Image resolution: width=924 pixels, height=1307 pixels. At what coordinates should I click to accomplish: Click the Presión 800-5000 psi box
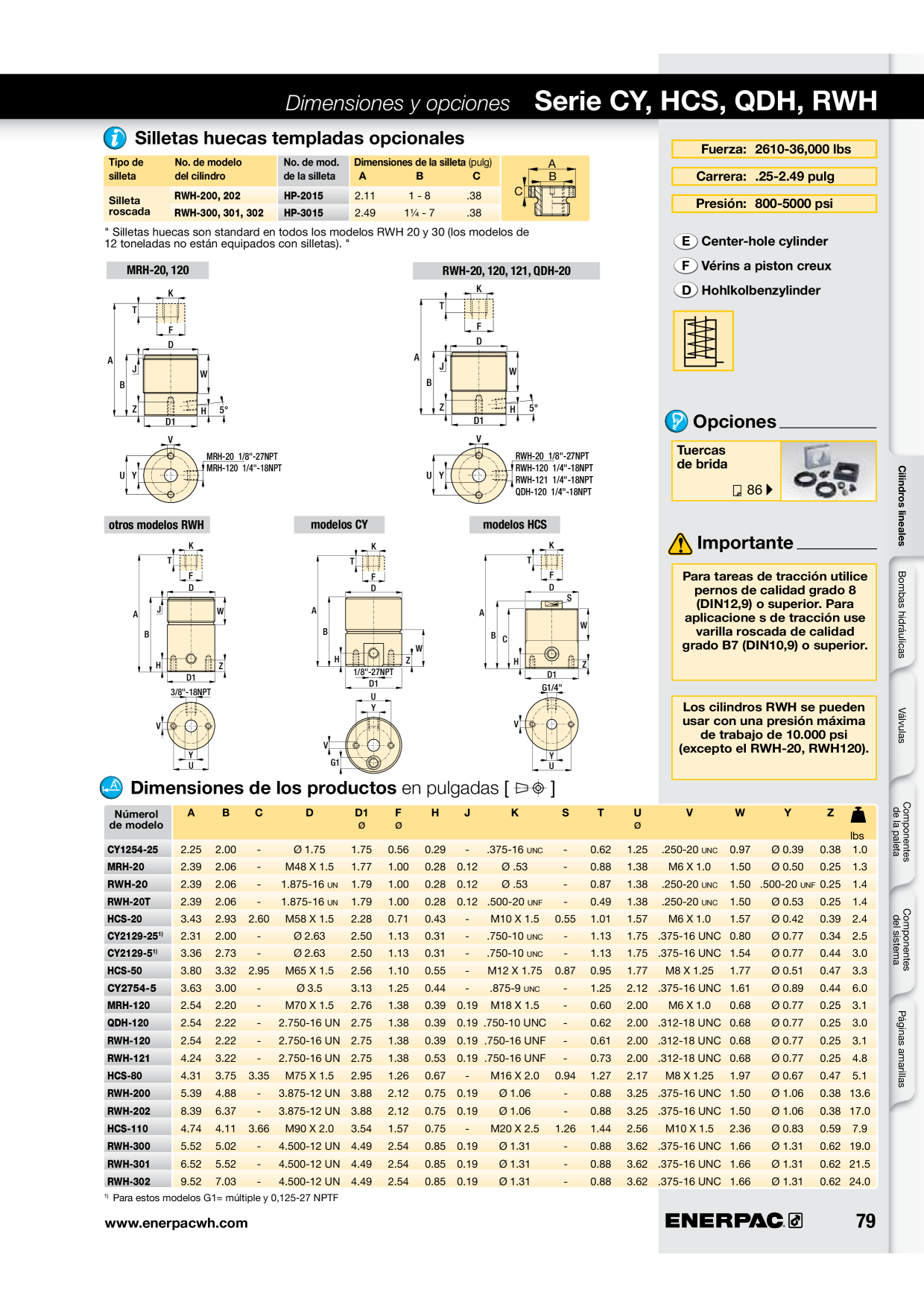(774, 203)
